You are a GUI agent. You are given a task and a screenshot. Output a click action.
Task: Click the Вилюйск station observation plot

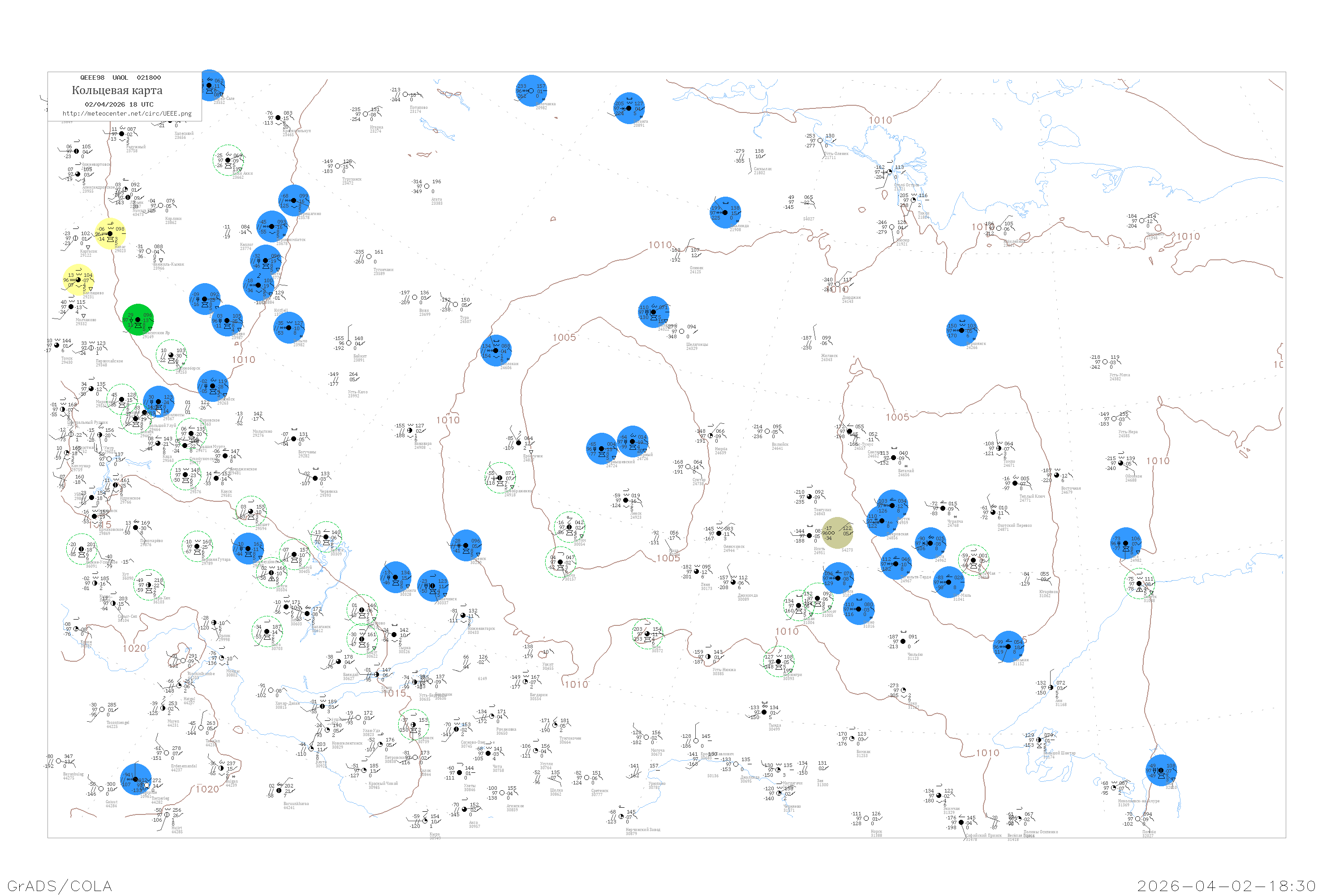(767, 431)
